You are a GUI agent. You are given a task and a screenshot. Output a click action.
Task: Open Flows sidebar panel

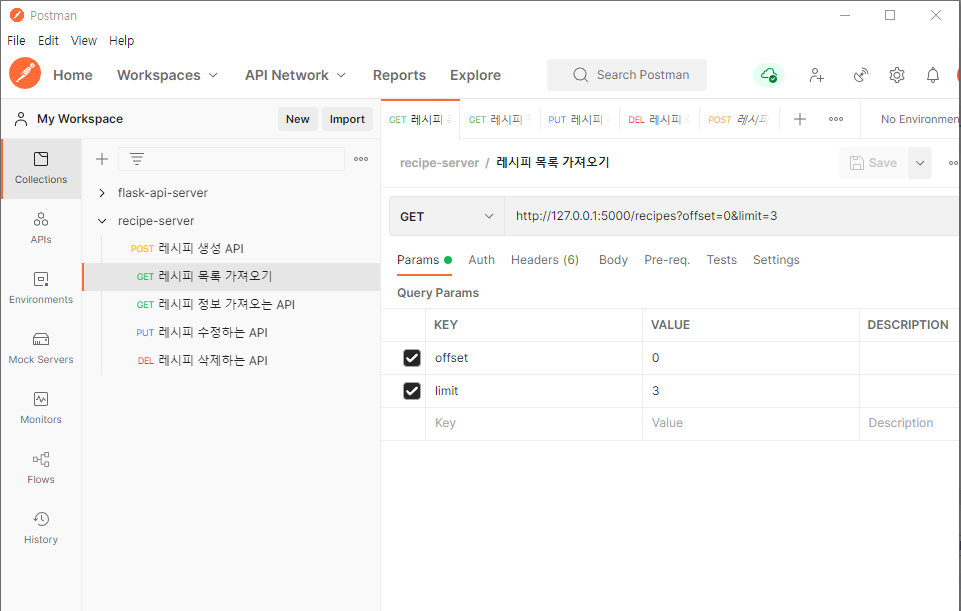41,468
